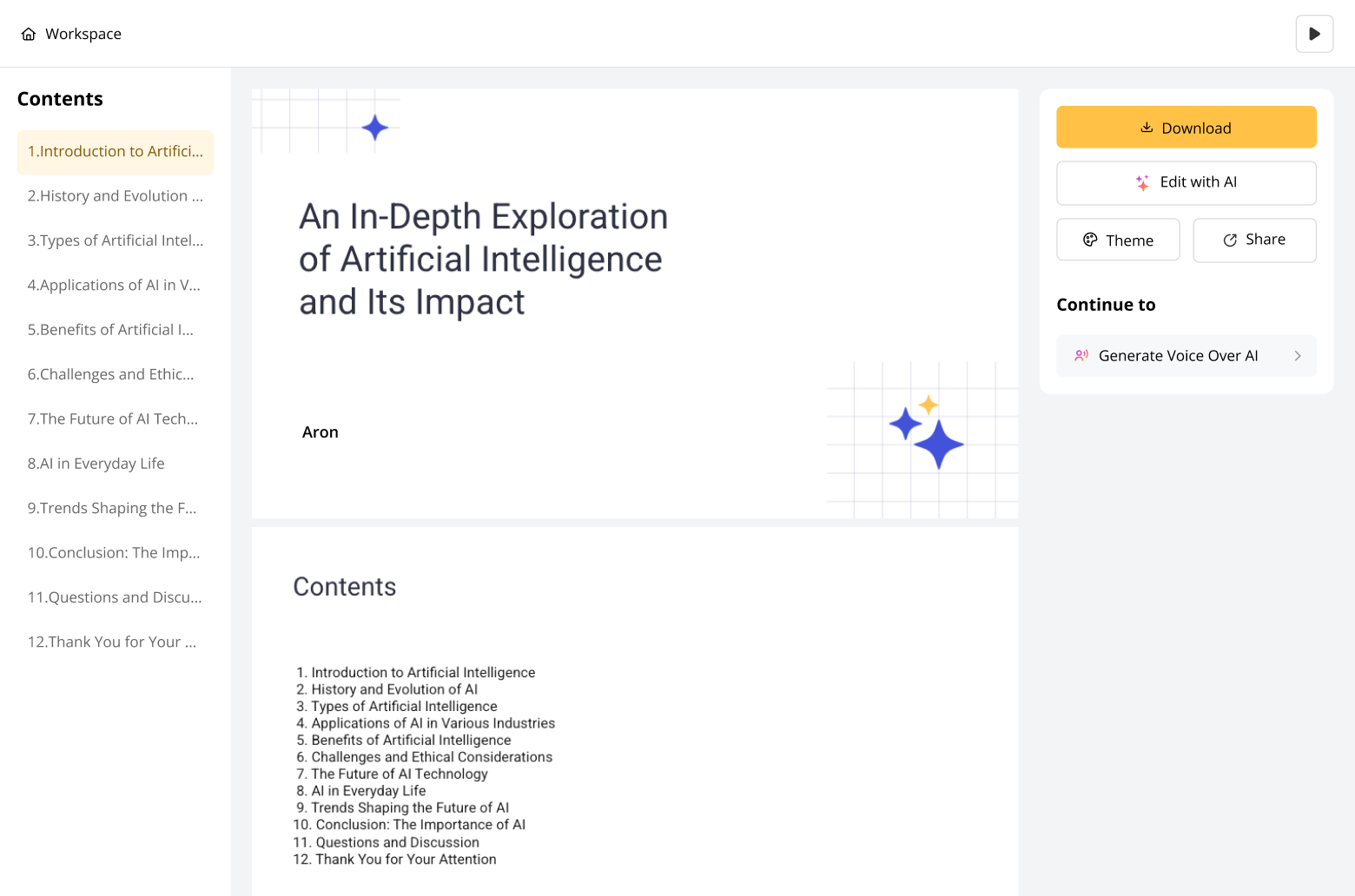Expand Generate Voice Over AI chevron
The image size is (1355, 896).
[x=1298, y=356]
